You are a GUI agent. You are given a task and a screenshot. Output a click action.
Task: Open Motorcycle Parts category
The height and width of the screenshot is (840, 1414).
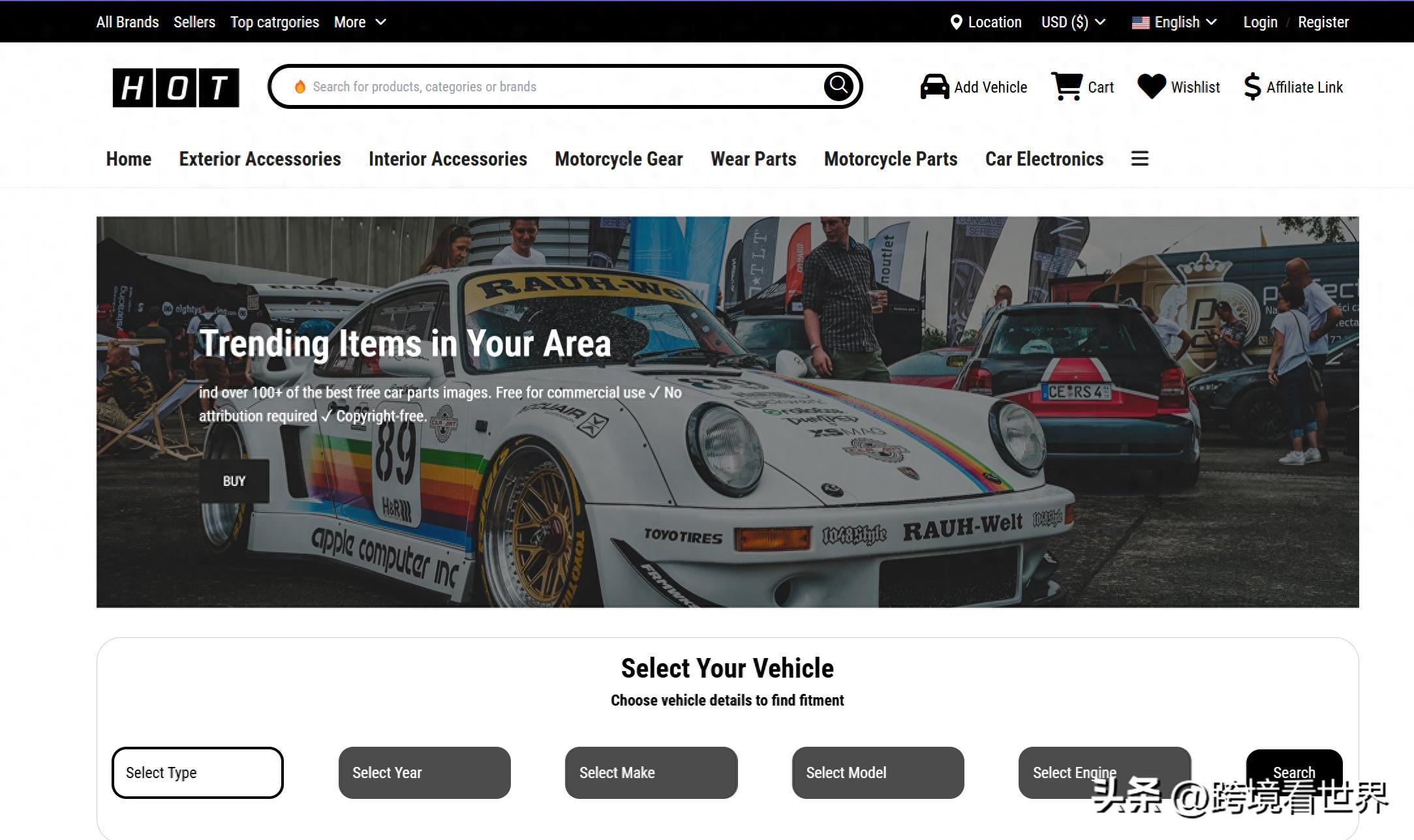[891, 159]
